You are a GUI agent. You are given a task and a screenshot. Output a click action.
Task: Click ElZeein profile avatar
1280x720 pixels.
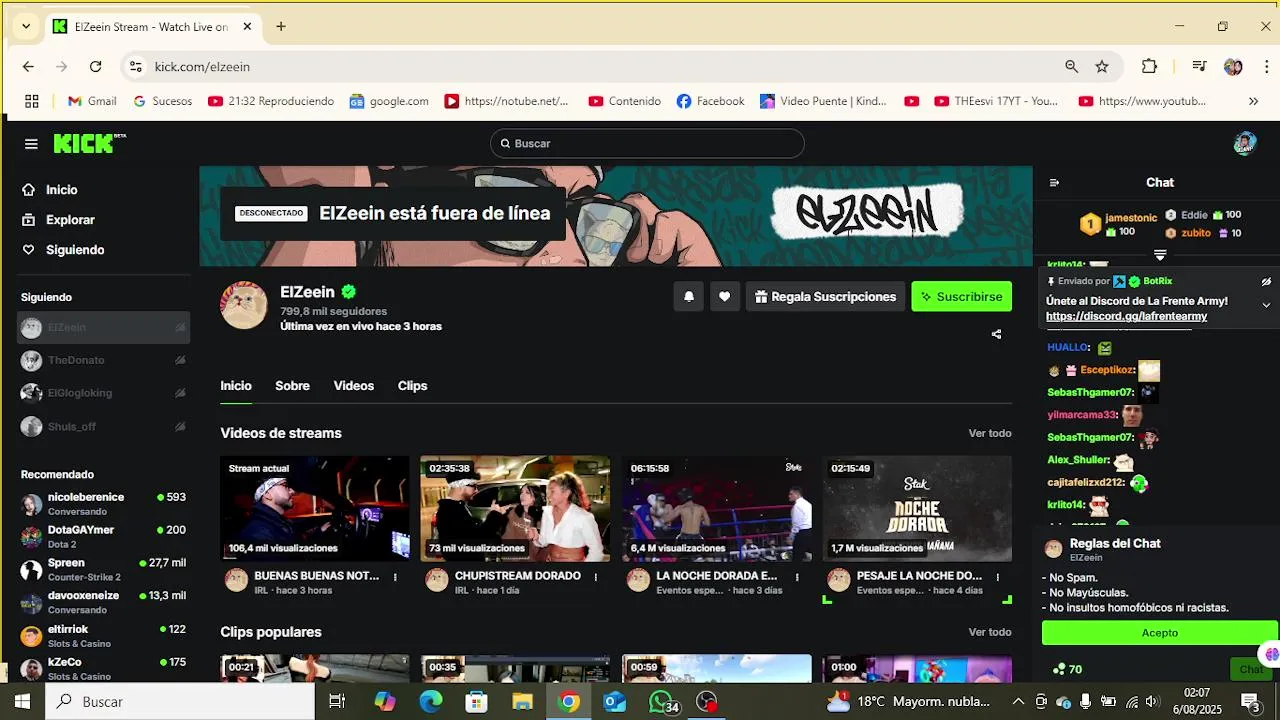[244, 305]
